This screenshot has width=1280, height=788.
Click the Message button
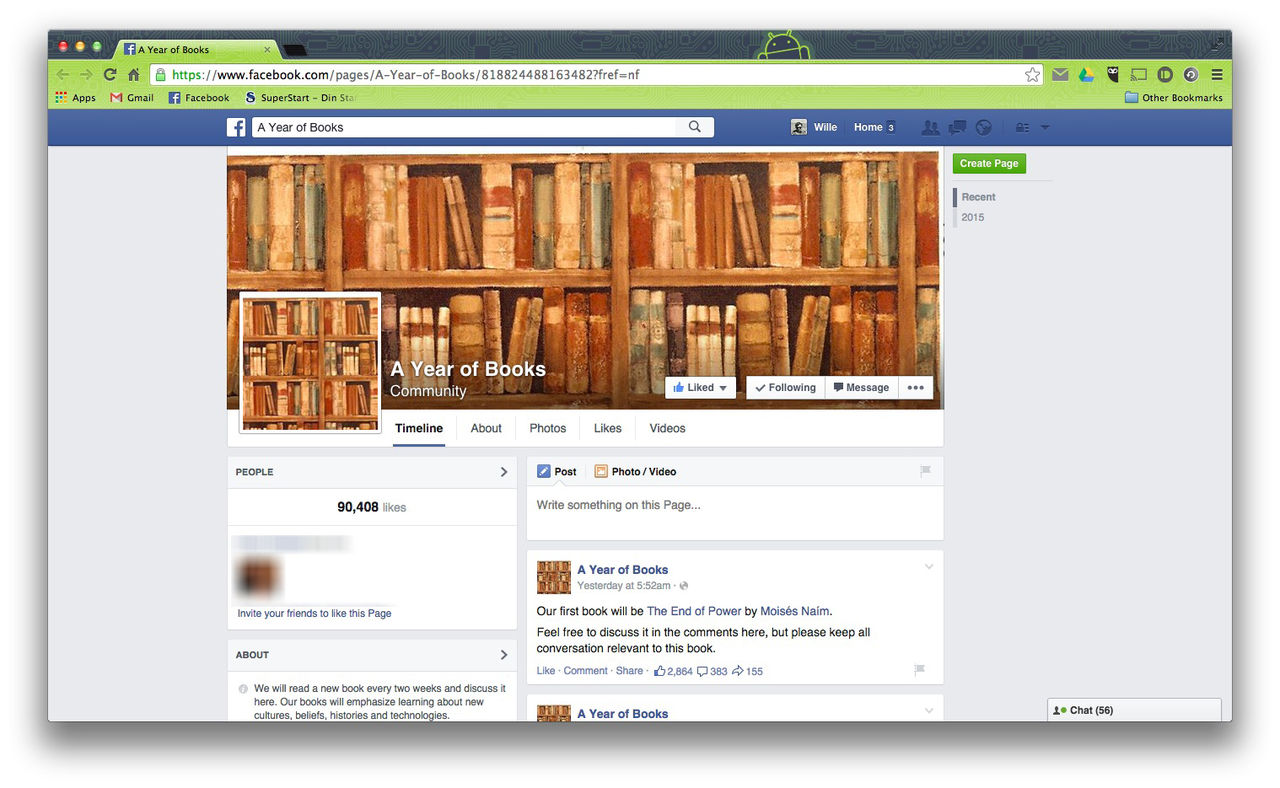coord(861,388)
